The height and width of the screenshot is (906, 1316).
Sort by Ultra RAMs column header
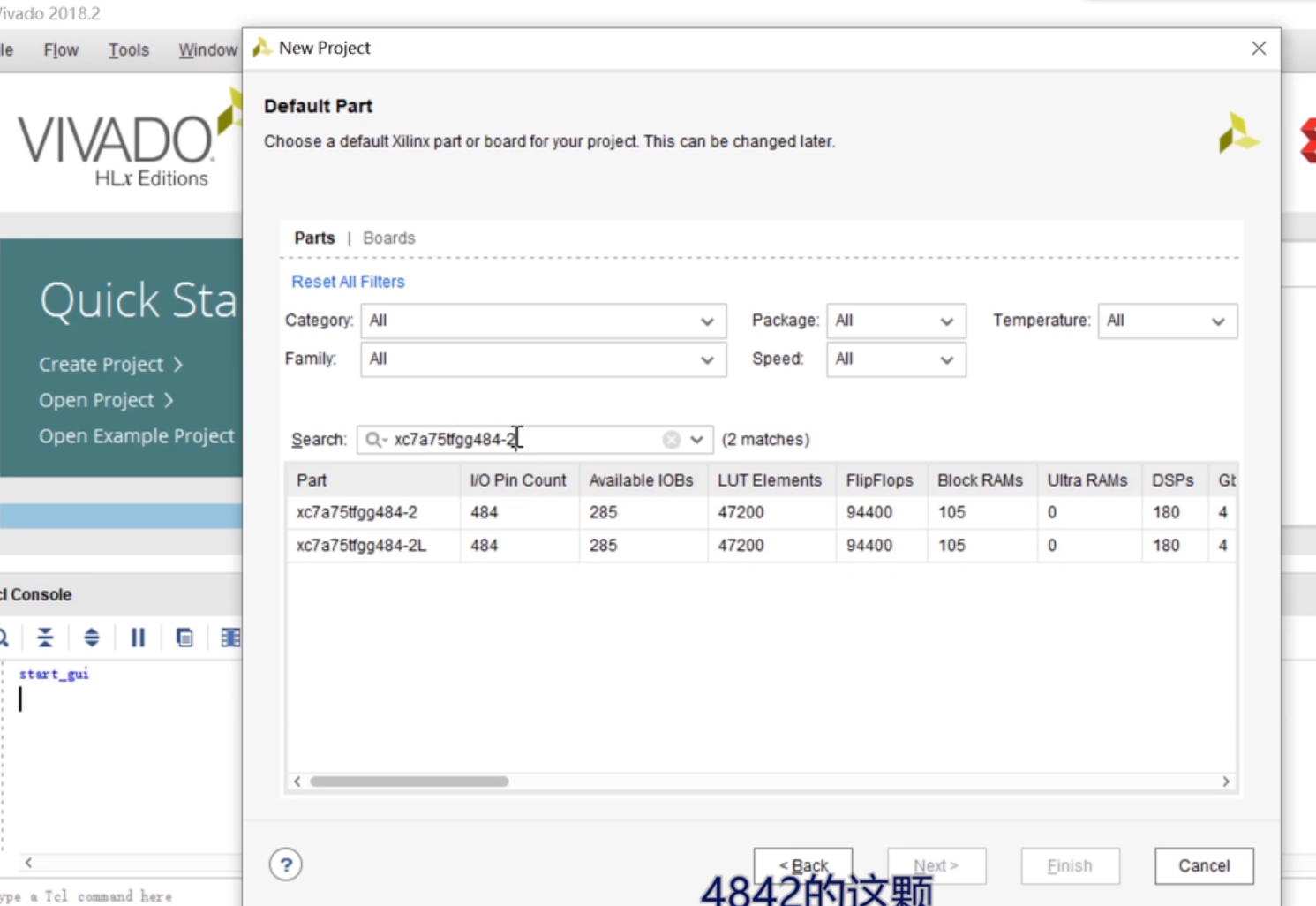1088,480
